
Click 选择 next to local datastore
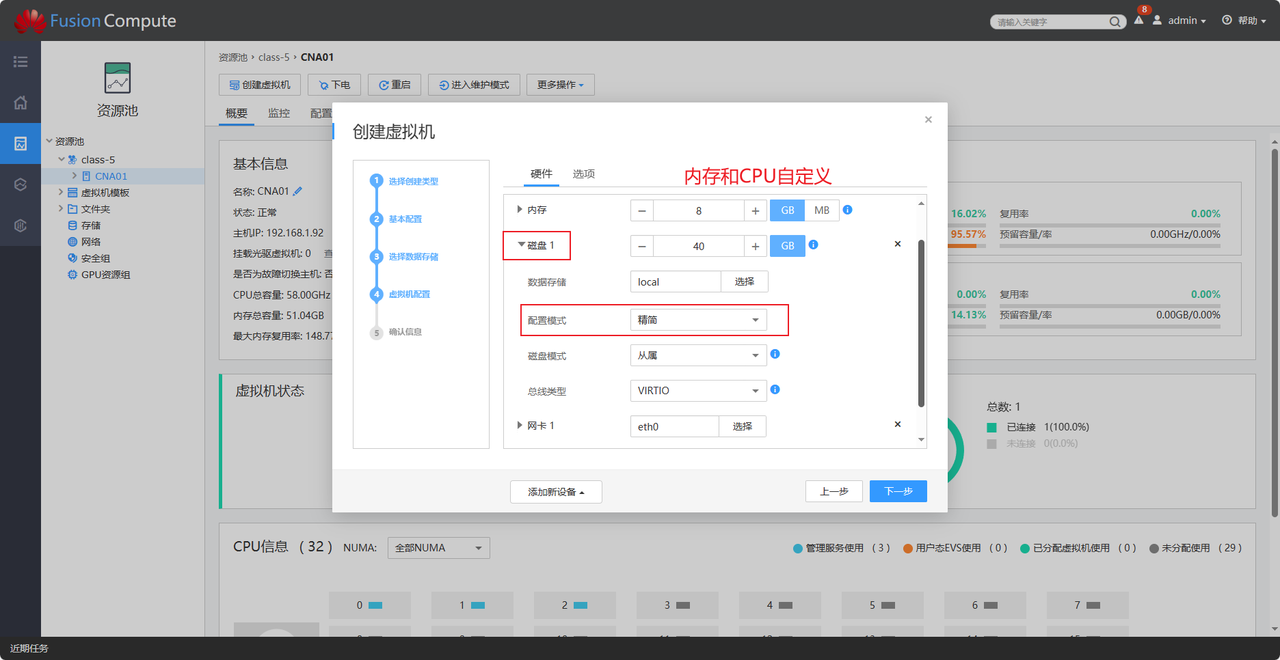coord(744,282)
